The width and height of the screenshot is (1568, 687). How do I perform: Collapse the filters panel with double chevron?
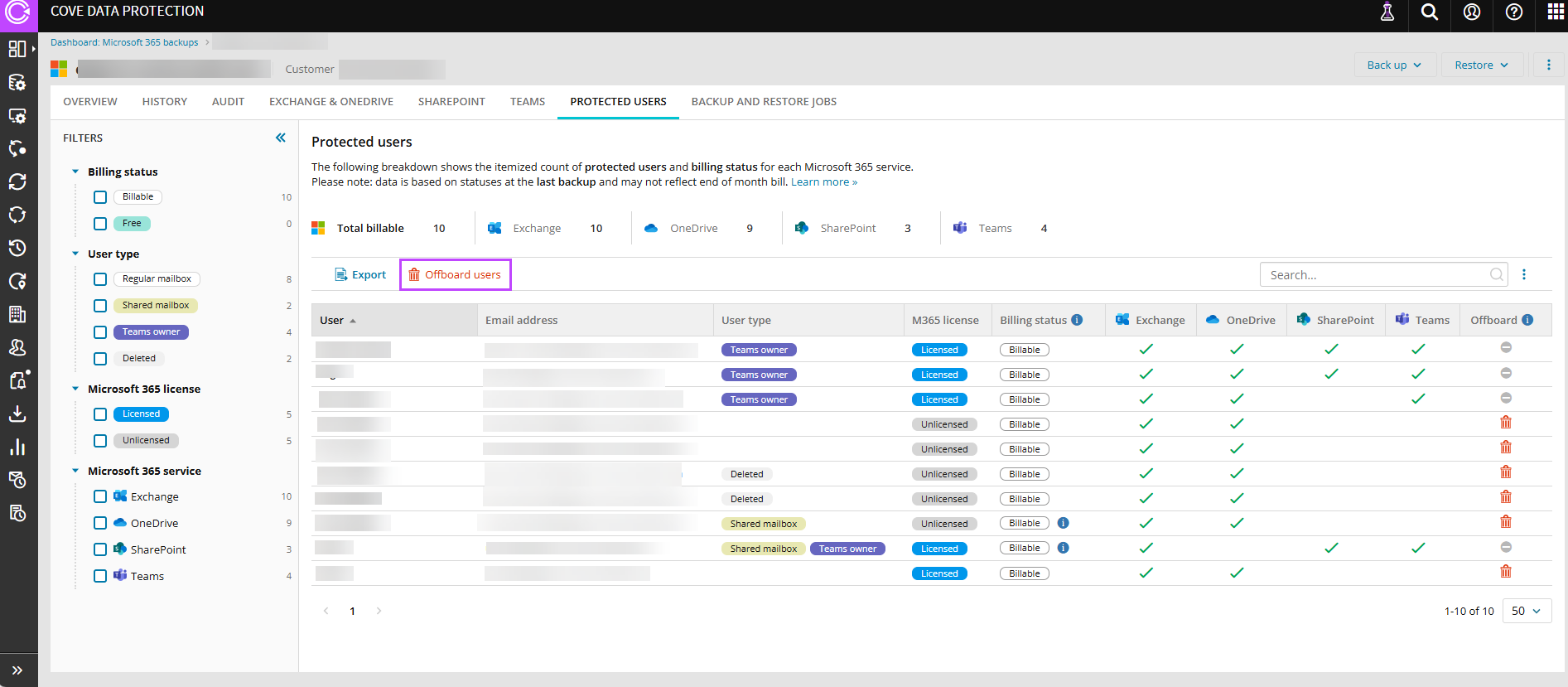click(281, 138)
